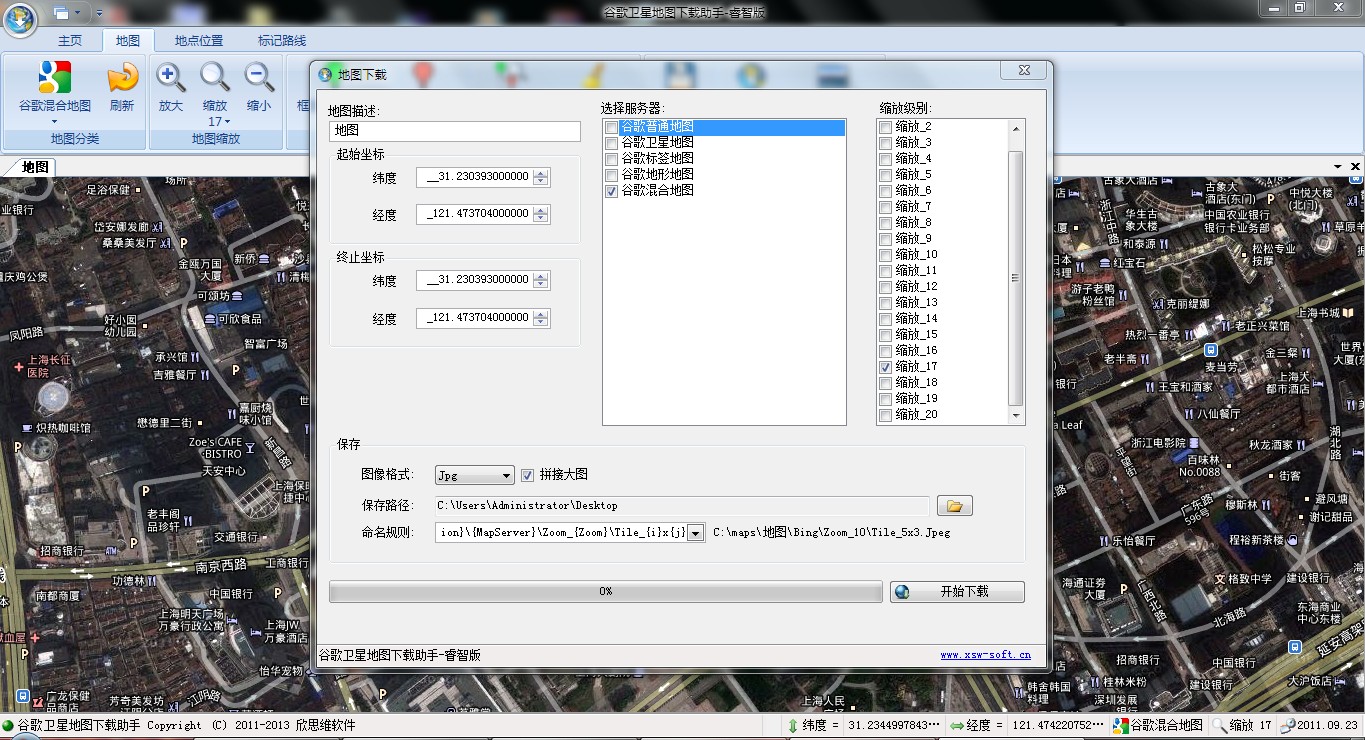Click the 缩放级别 label text
Image resolution: width=1365 pixels, height=740 pixels.
[x=906, y=108]
